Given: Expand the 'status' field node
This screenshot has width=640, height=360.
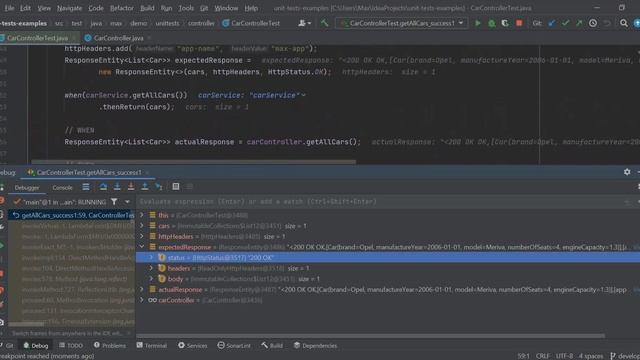Looking at the screenshot, I should coord(151,257).
